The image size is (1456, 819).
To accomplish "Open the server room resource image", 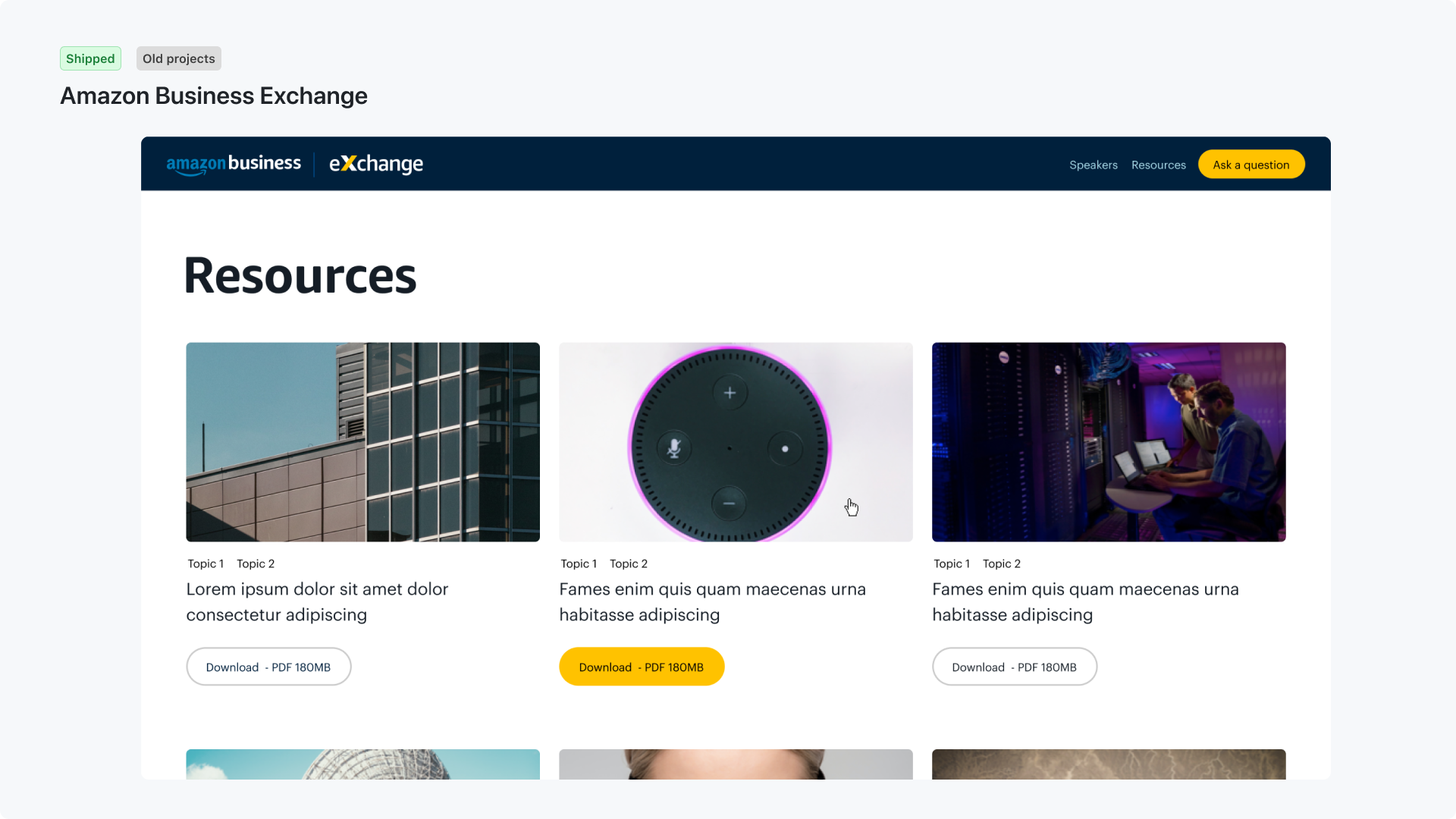I will (x=1108, y=441).
